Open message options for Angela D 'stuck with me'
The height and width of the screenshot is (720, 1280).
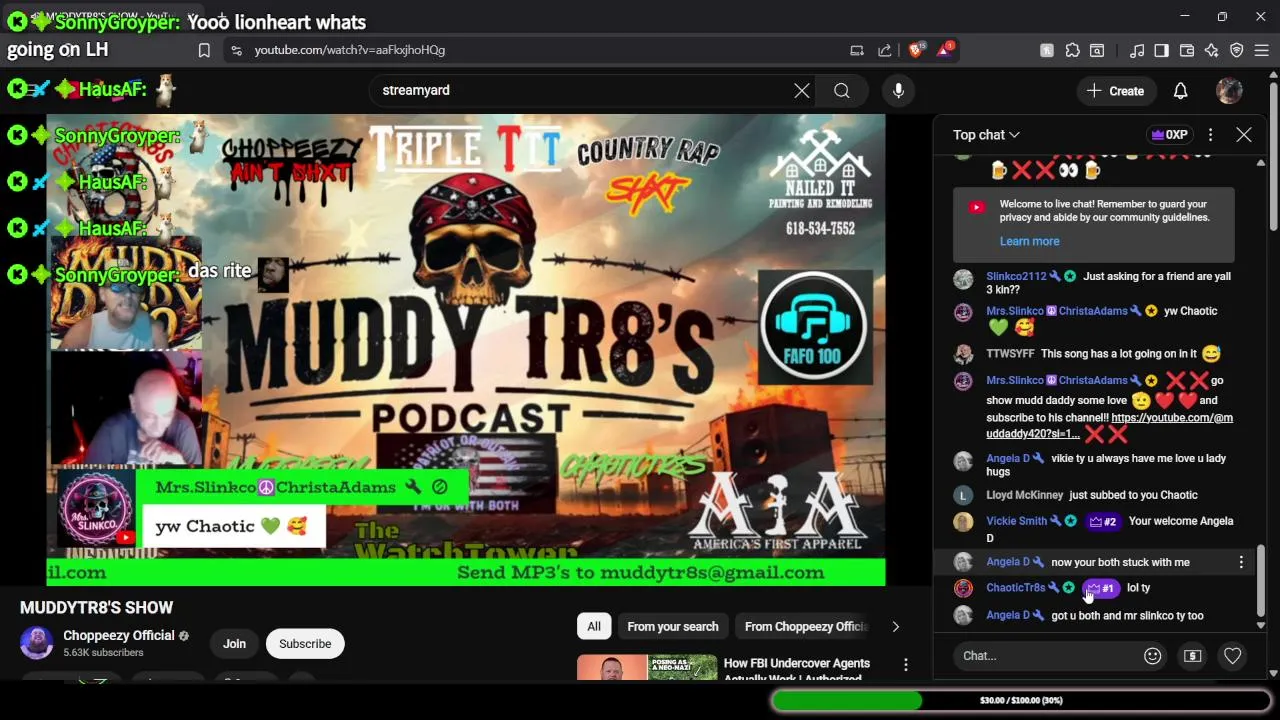[x=1241, y=562]
